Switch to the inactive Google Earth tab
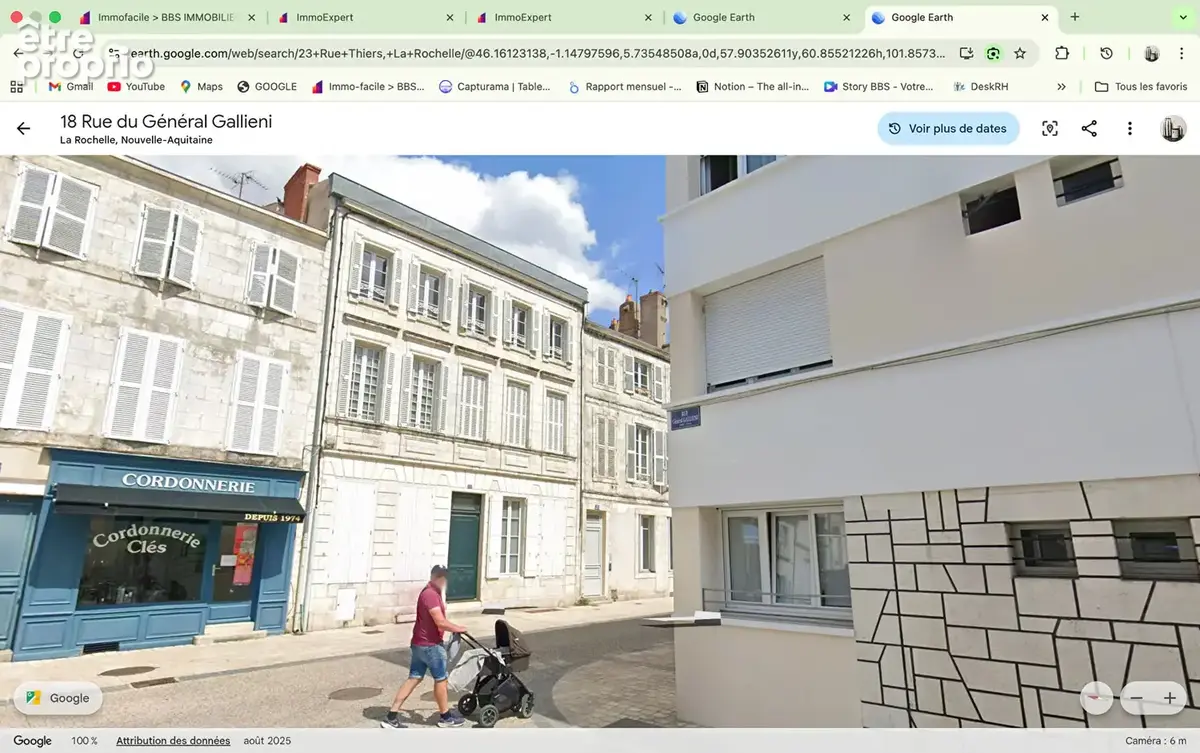1200x753 pixels. (760, 17)
